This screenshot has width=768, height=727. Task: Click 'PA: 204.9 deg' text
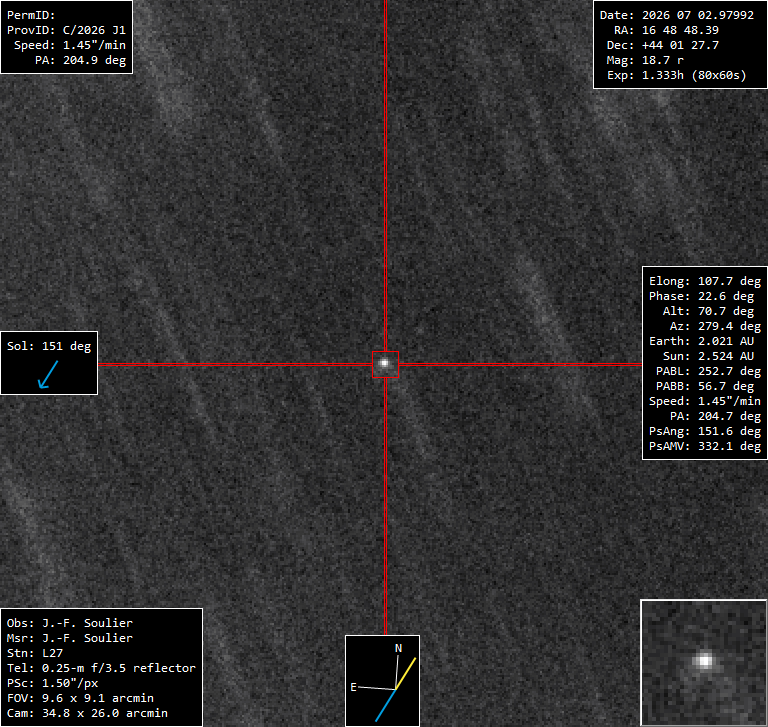point(80,60)
